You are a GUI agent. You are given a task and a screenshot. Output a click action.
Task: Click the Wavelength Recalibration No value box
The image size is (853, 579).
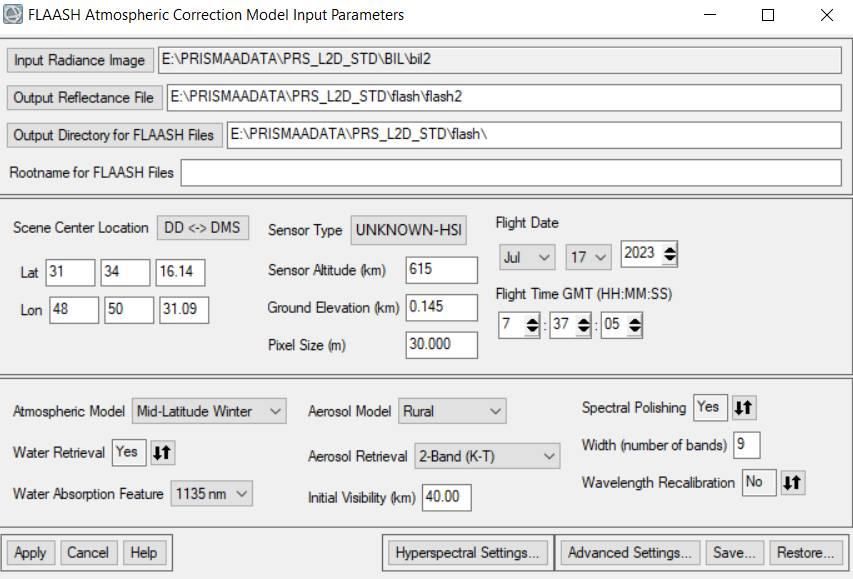pyautogui.click(x=759, y=482)
